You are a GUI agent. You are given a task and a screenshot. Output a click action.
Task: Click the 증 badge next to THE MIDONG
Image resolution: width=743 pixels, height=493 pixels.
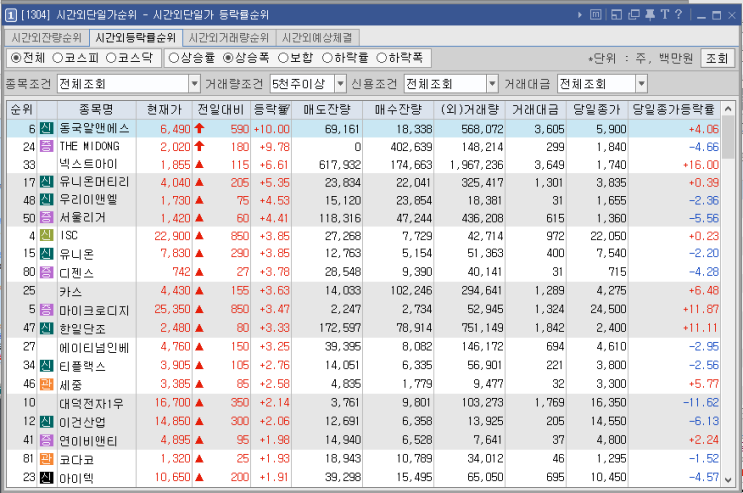click(x=46, y=146)
